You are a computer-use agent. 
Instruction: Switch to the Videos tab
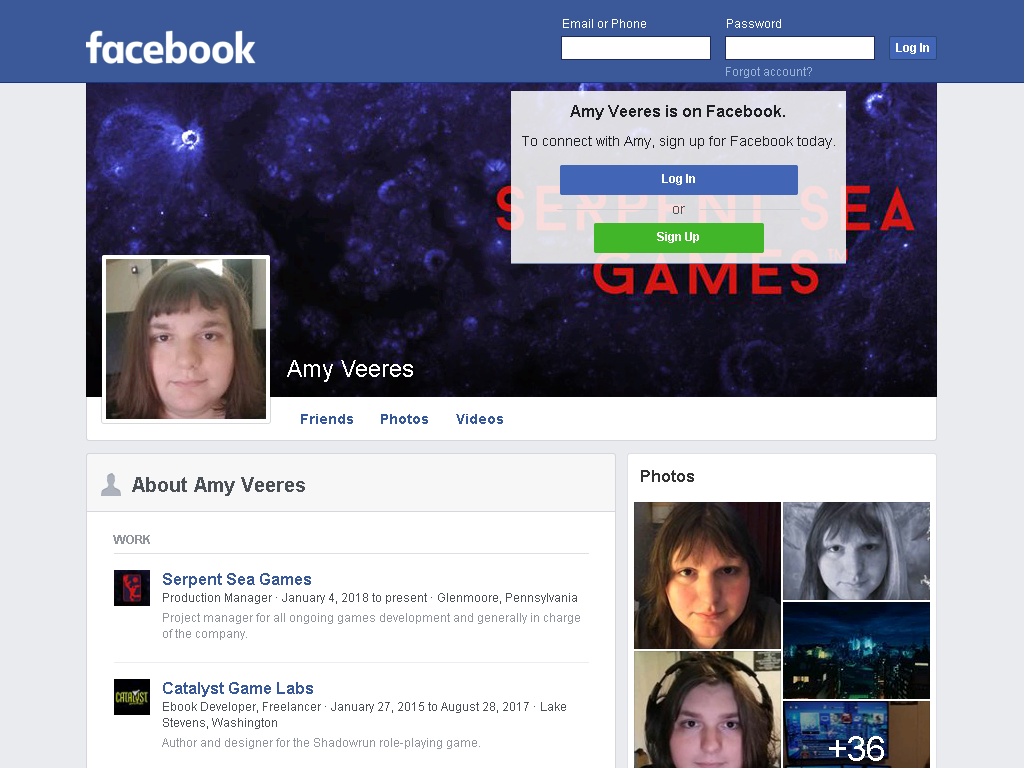click(479, 419)
